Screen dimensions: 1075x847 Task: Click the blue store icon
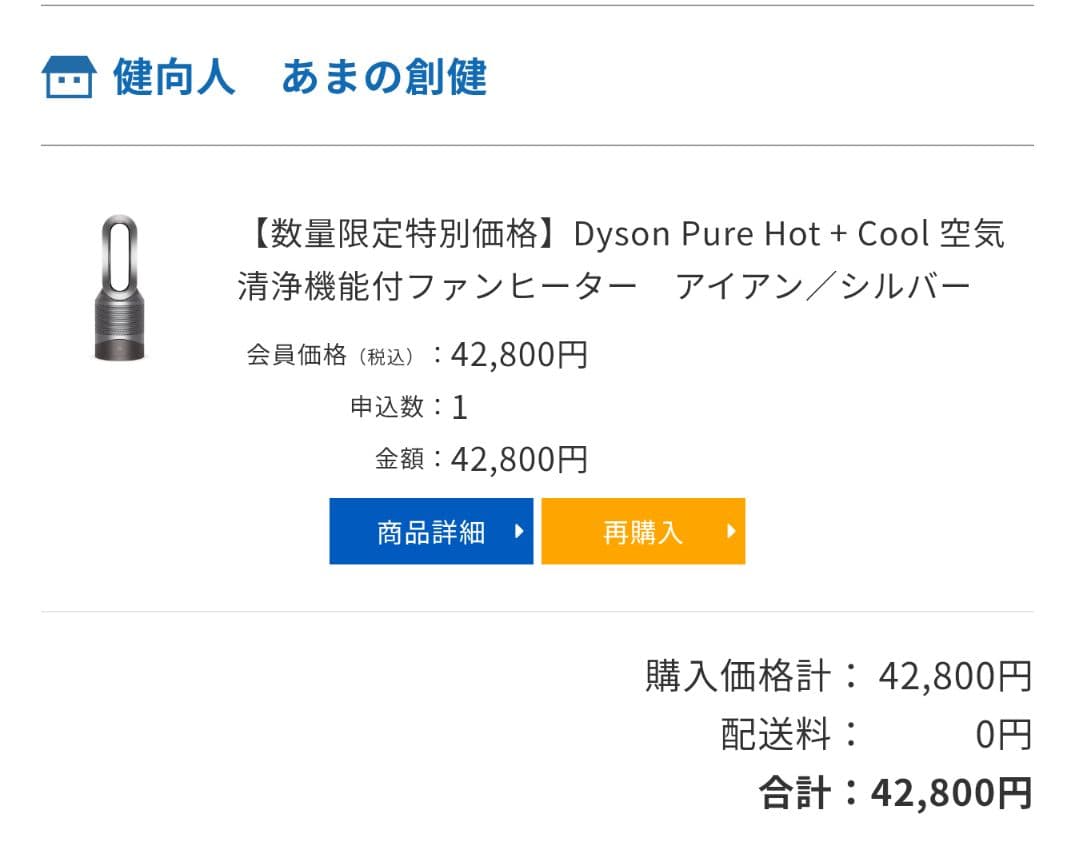coord(69,77)
